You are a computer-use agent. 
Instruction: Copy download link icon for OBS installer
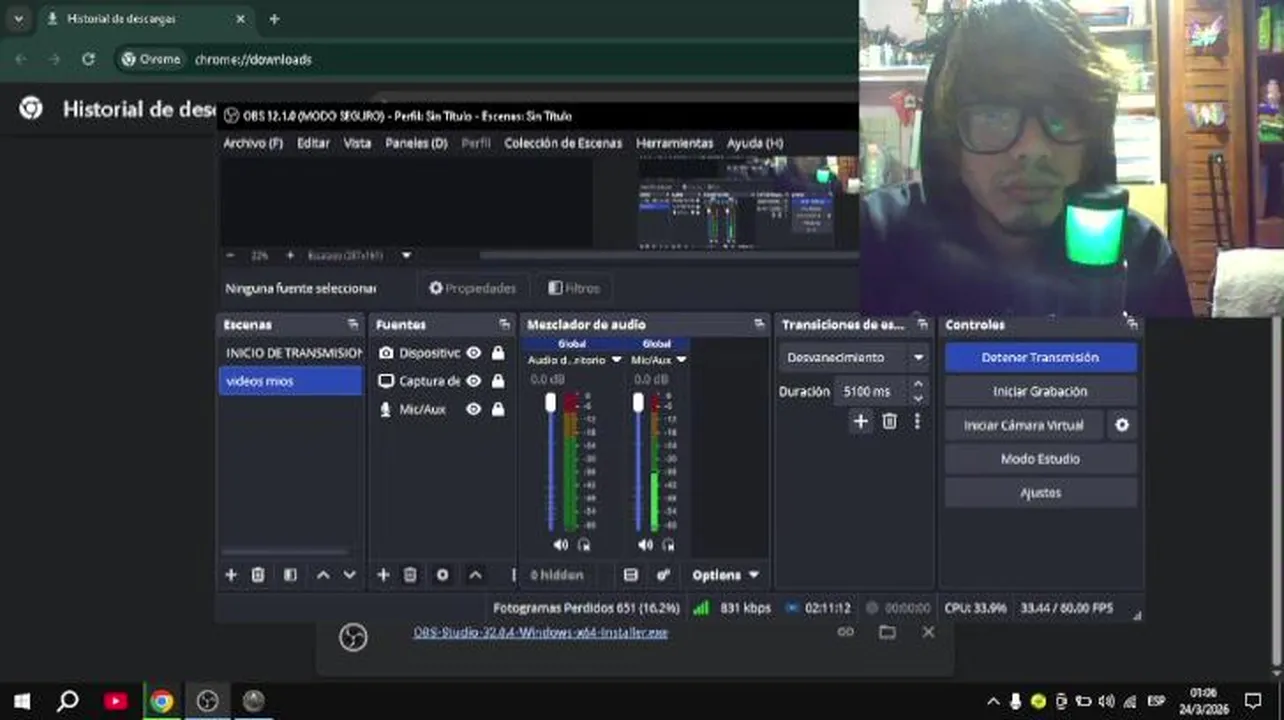[846, 632]
